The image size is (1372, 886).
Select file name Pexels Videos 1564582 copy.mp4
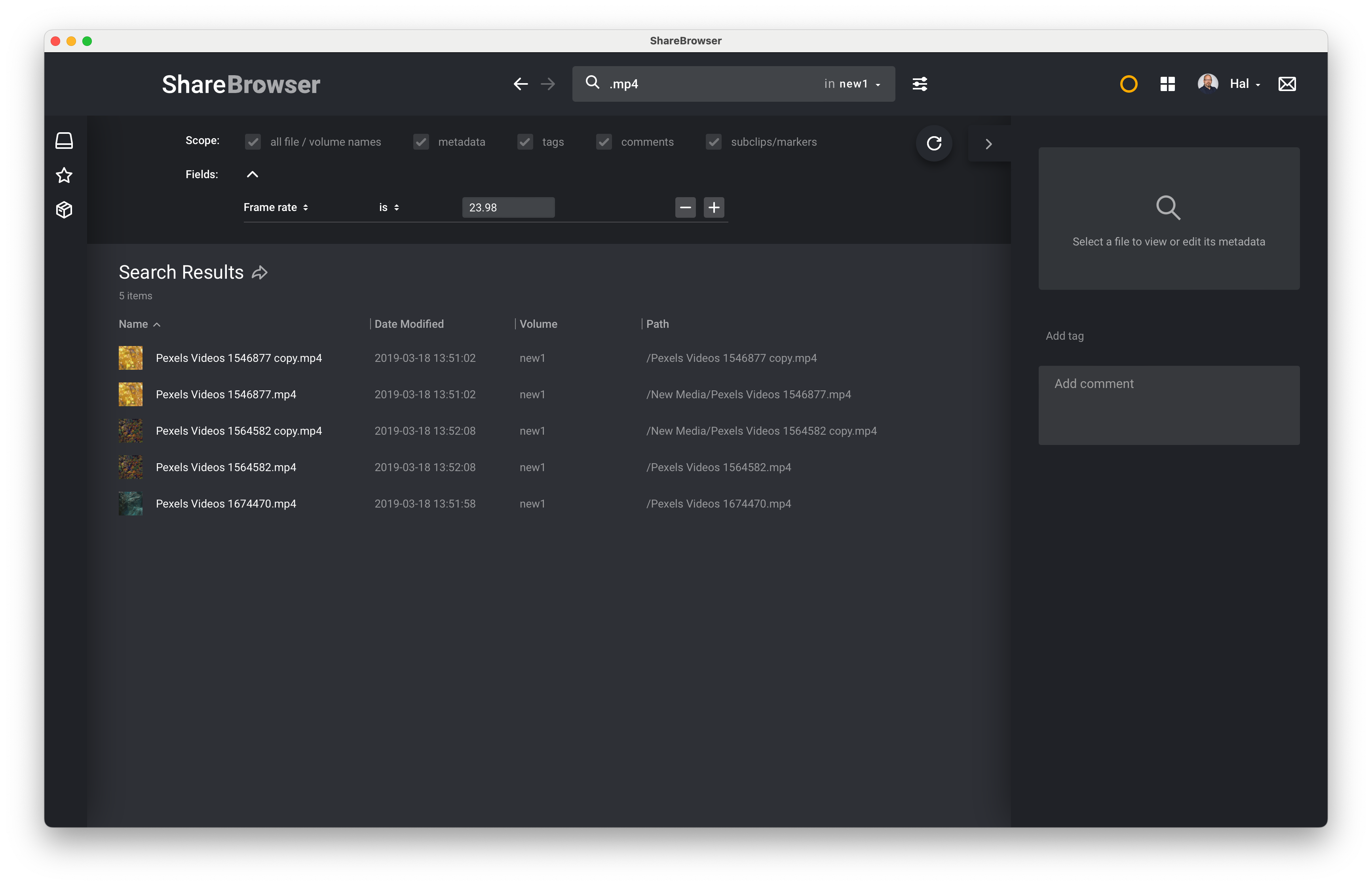(x=239, y=431)
